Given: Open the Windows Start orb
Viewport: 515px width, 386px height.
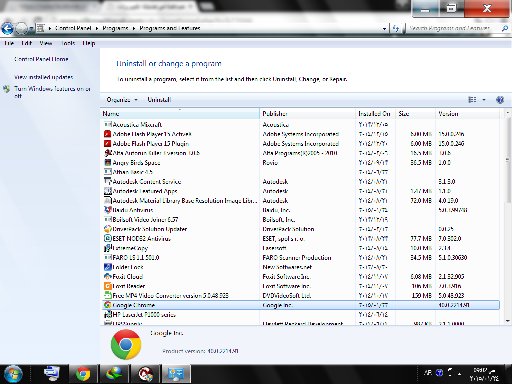Looking at the screenshot, I should (x=13, y=374).
